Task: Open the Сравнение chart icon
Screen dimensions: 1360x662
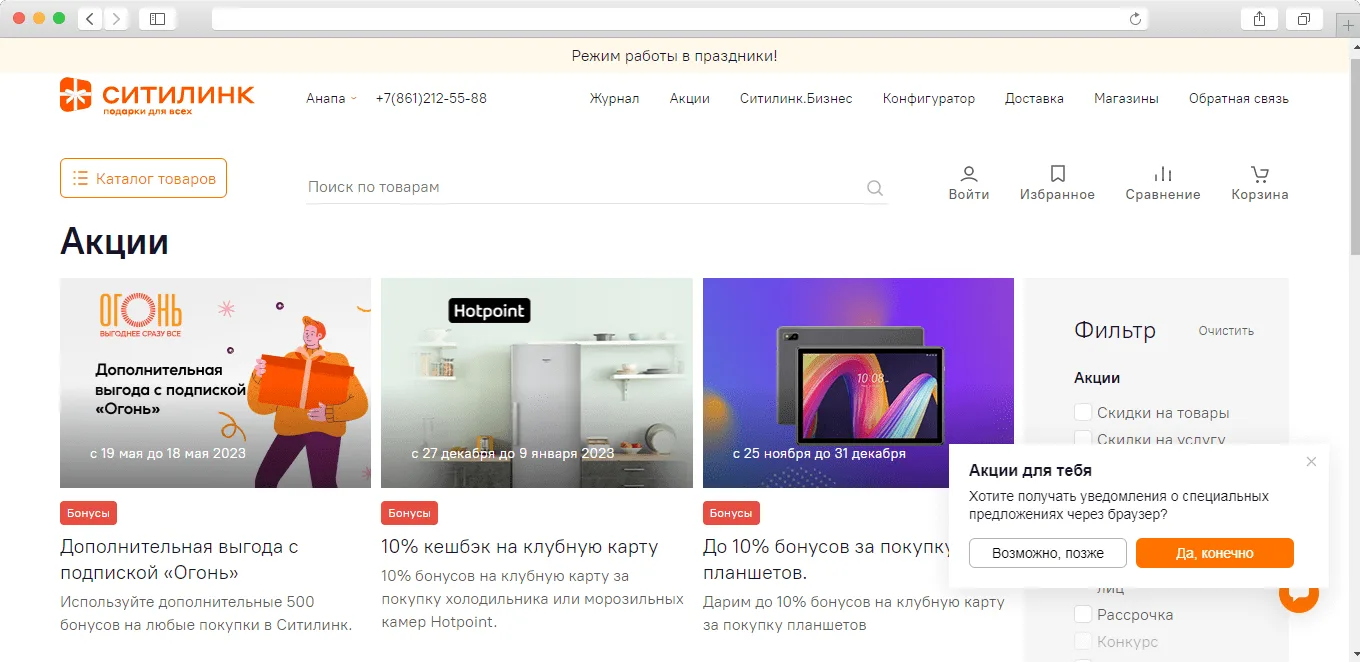Action: (x=1163, y=174)
